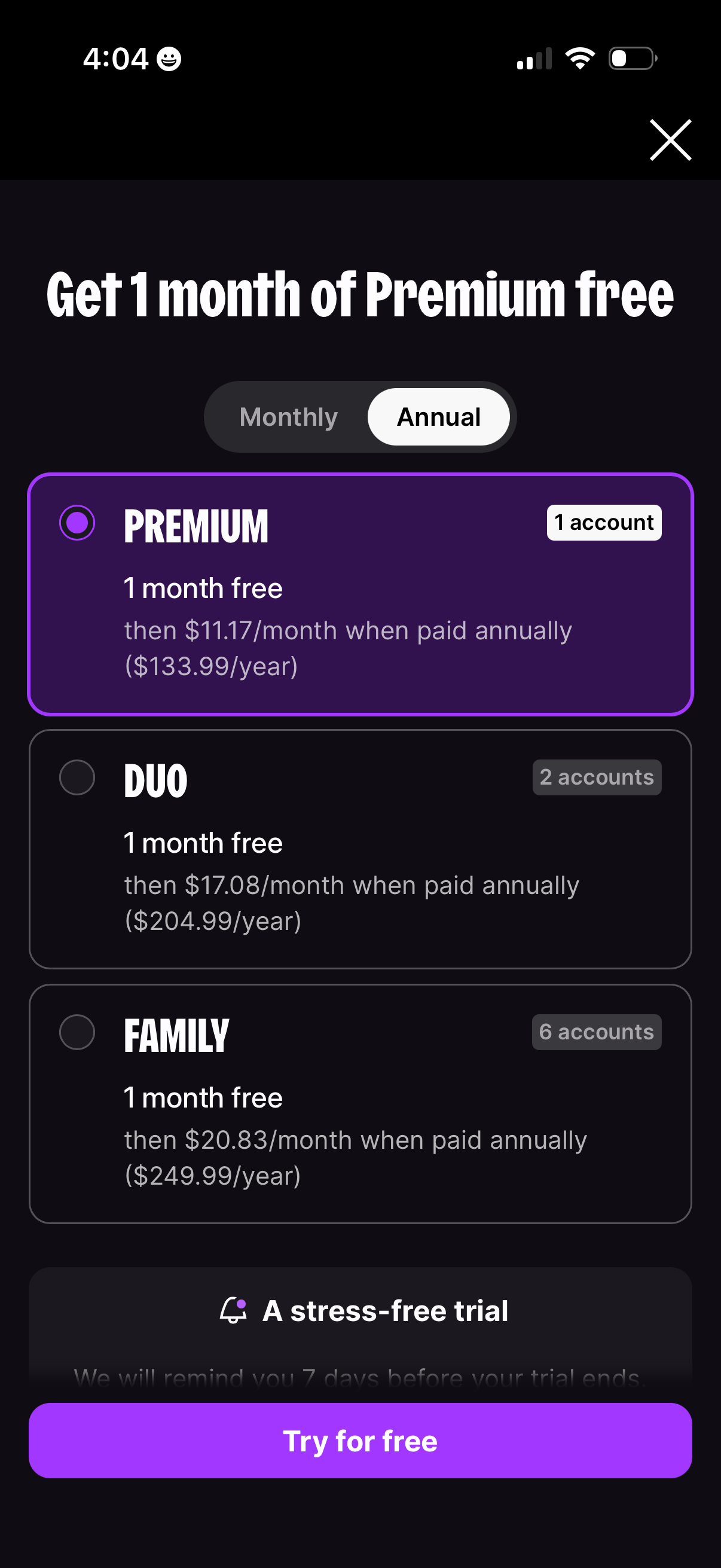Tap the Family plan price text
Viewport: 721px width, 1568px height.
(355, 1157)
